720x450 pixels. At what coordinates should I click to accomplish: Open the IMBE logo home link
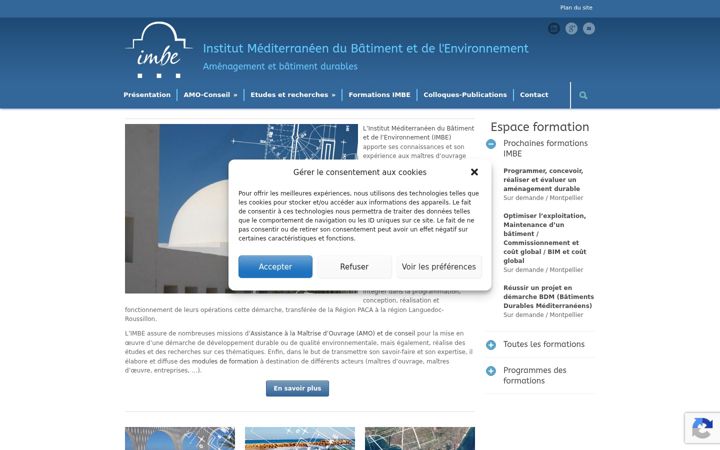click(159, 50)
